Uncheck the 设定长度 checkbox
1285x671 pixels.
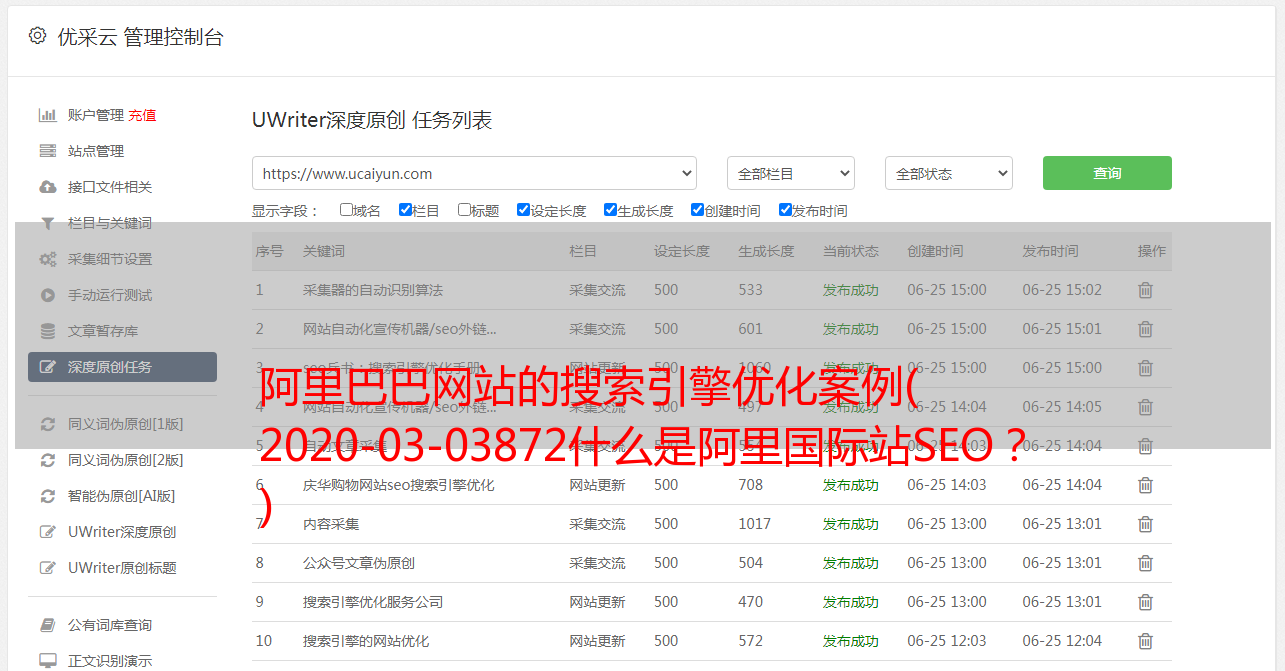point(523,210)
